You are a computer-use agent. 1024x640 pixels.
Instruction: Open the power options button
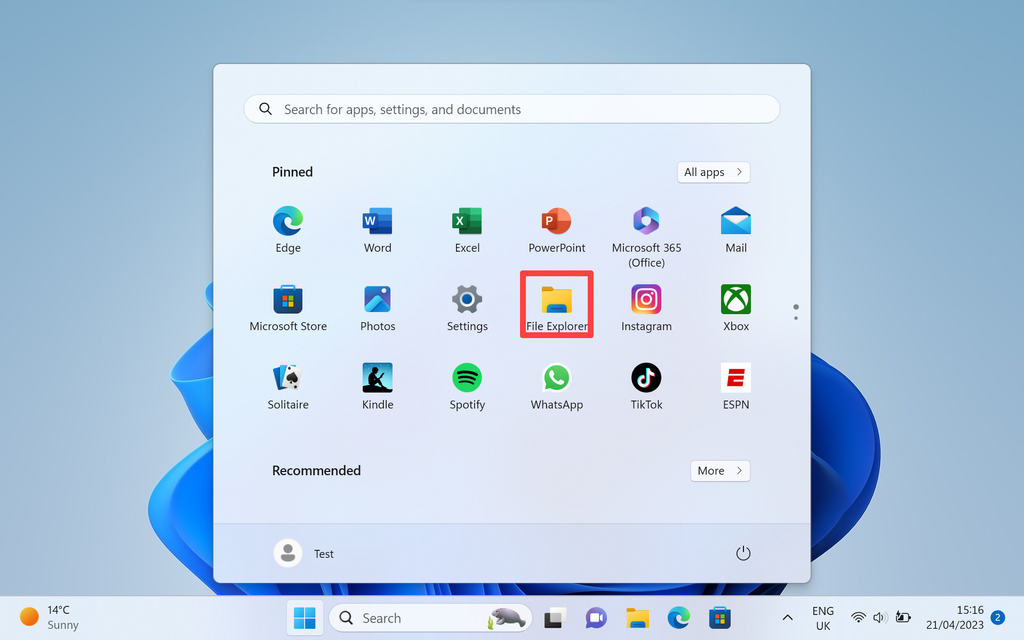(743, 552)
